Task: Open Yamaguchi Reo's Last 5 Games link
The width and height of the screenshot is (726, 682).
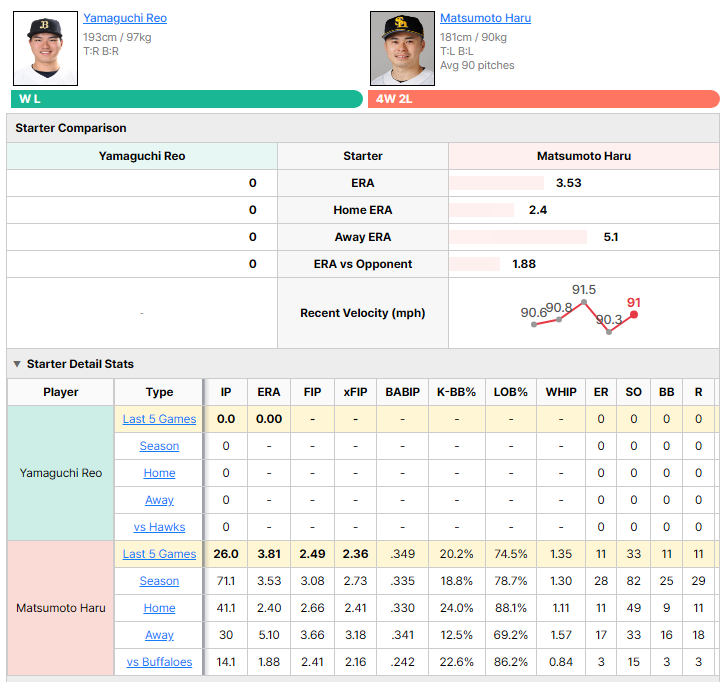Action: click(x=159, y=419)
